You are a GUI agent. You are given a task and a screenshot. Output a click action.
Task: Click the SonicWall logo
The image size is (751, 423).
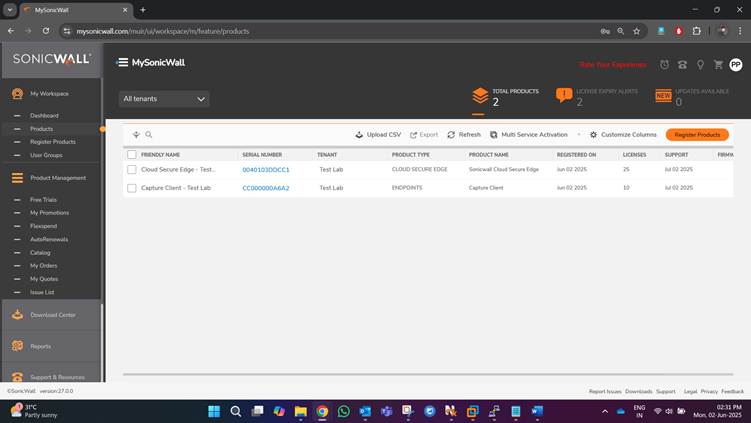tap(52, 59)
